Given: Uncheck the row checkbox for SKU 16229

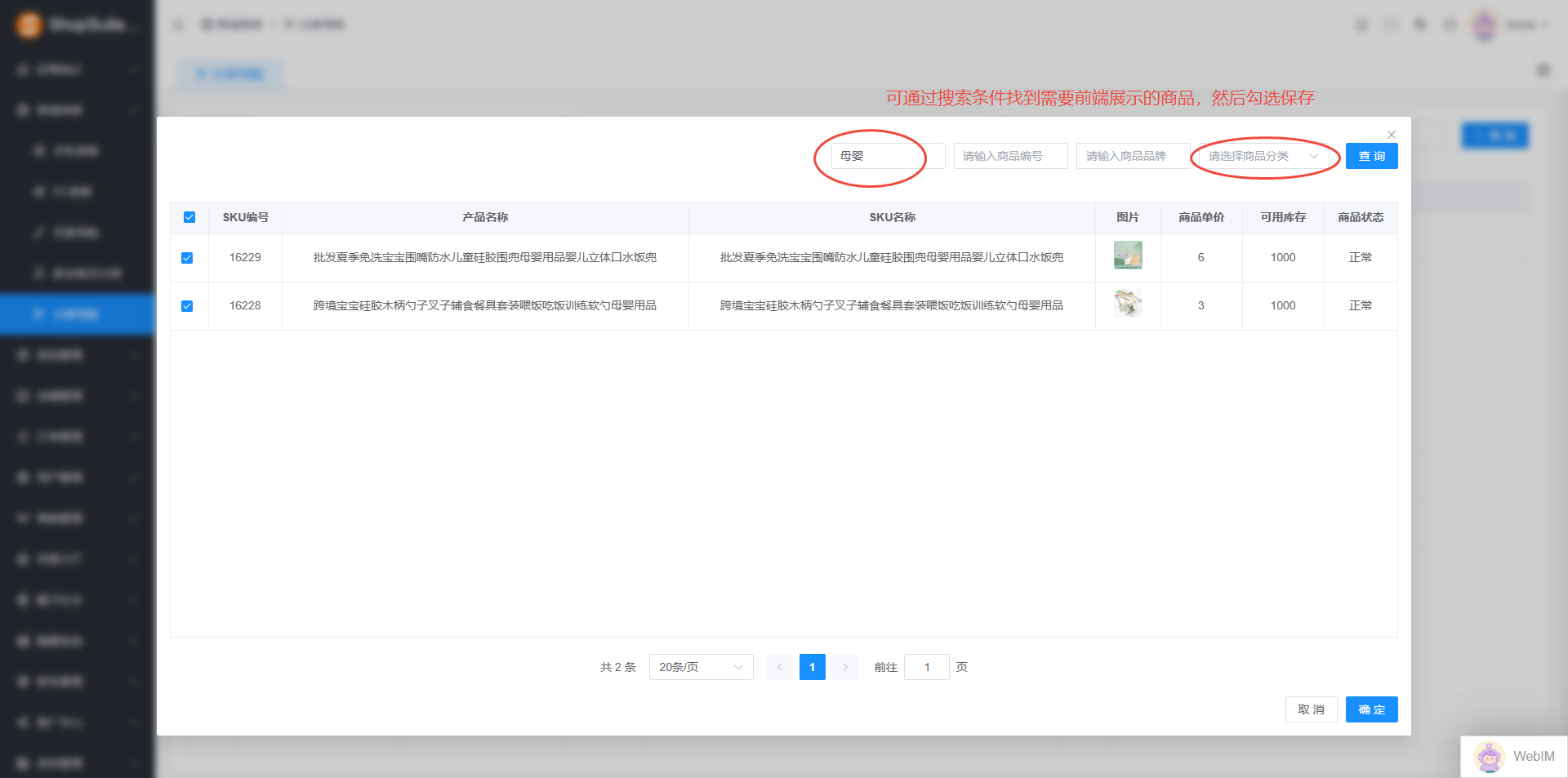Looking at the screenshot, I should pos(187,258).
